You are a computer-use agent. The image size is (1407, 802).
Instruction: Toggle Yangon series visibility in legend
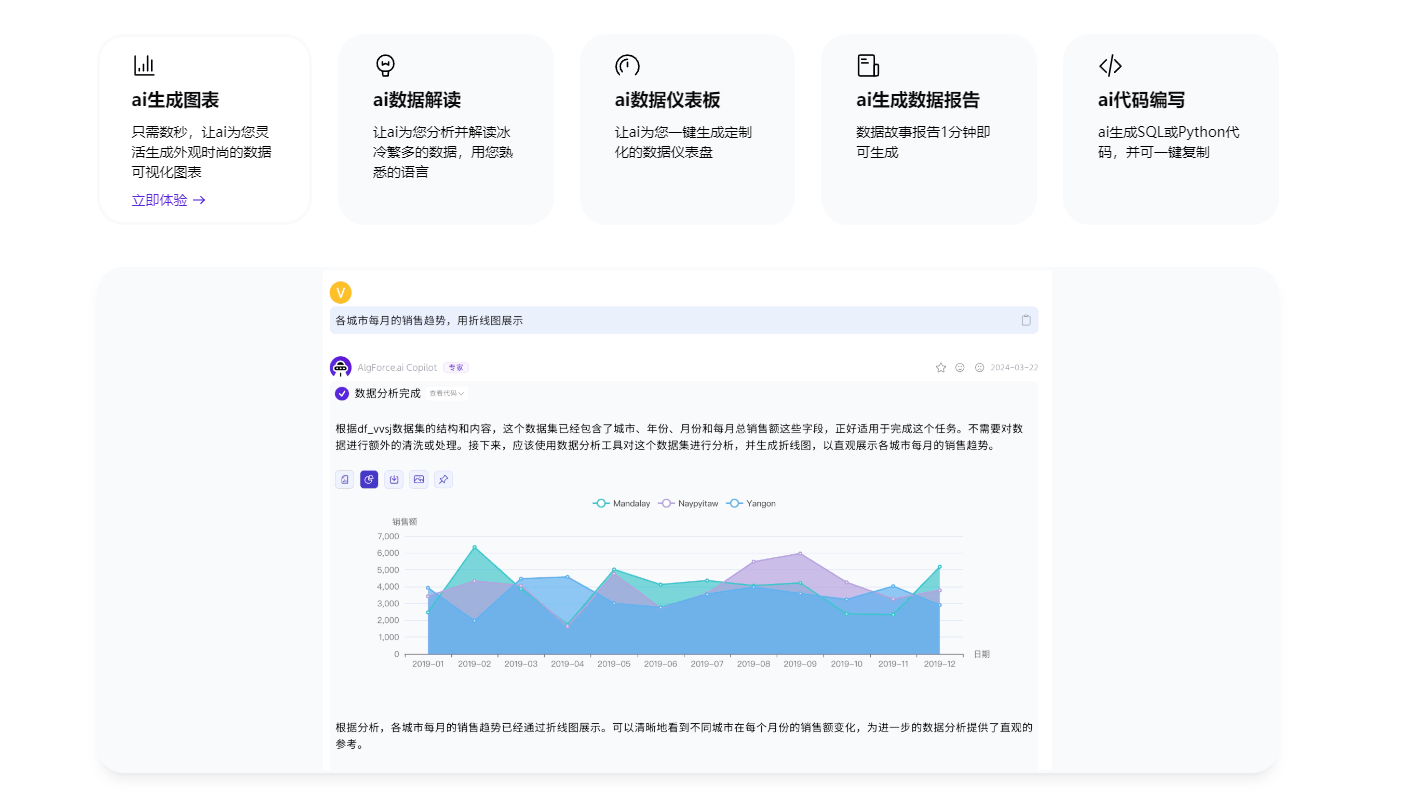point(751,503)
